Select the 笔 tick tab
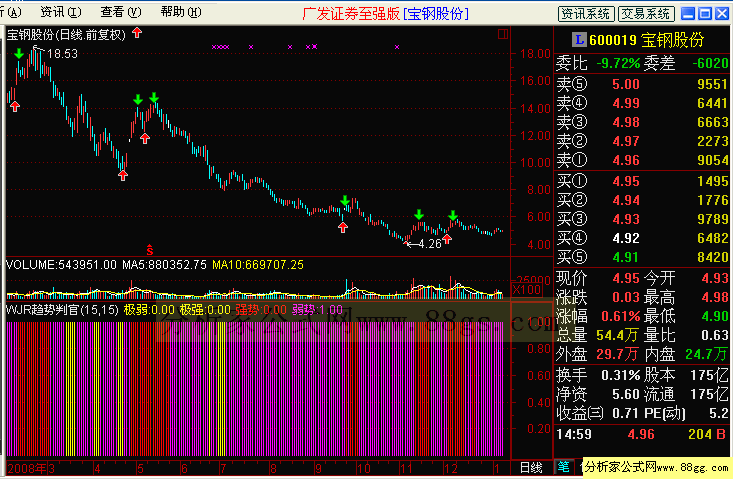Viewport: 733px width, 479px height. [564, 466]
